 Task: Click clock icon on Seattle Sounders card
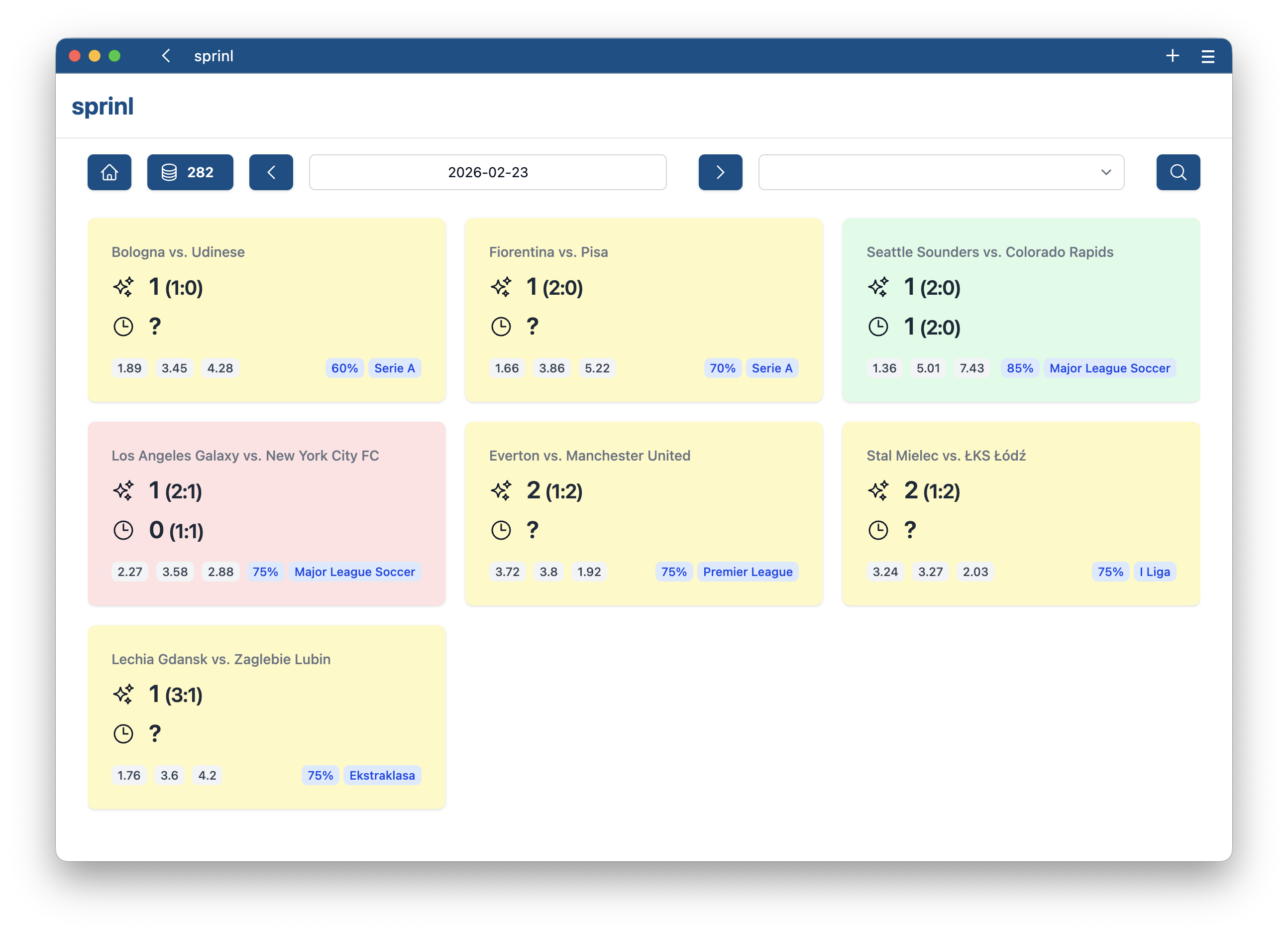point(878,327)
